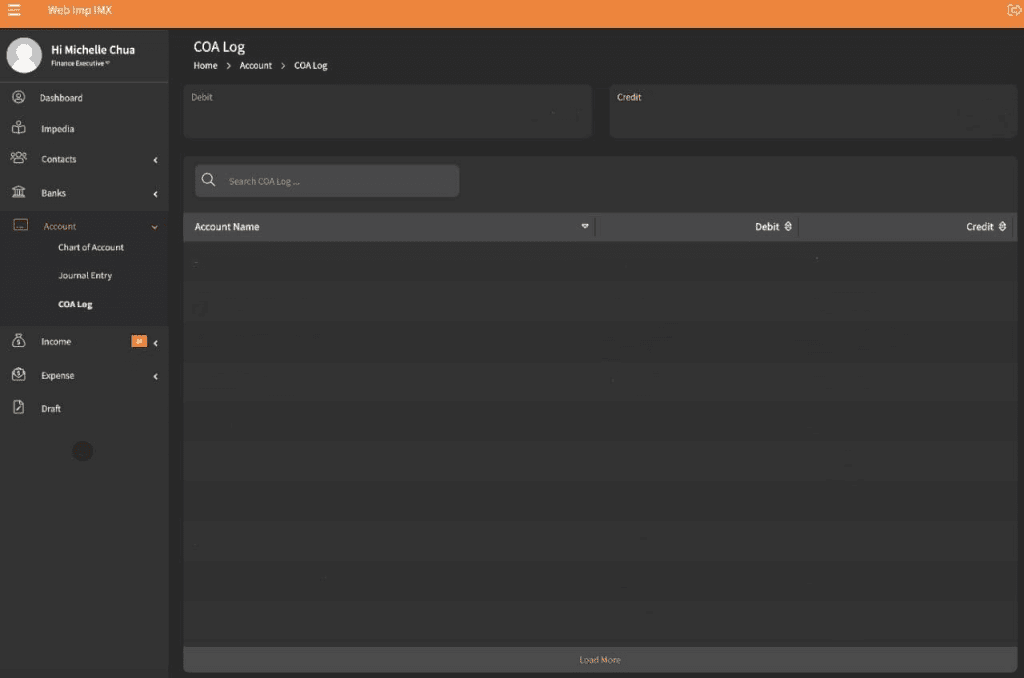Click Michelle Chua's profile avatar
Viewport: 1024px width, 678px height.
click(x=24, y=55)
